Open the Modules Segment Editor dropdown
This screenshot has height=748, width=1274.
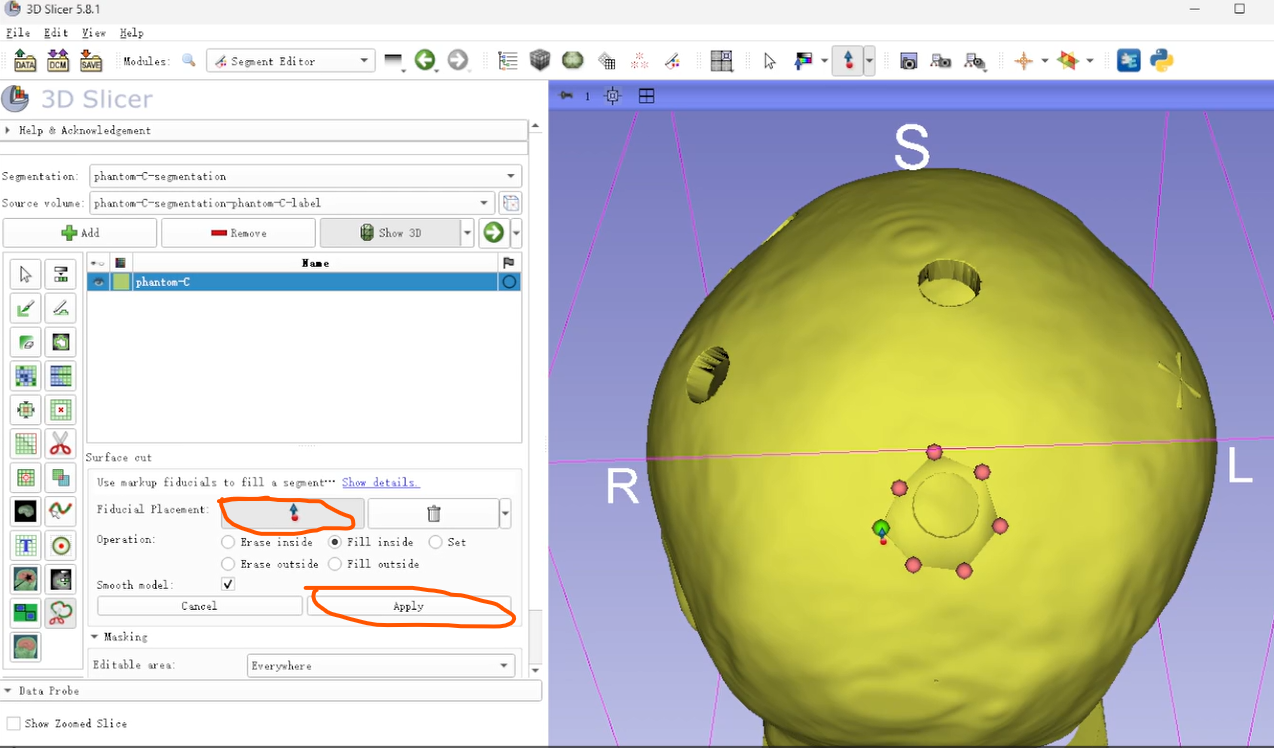[x=291, y=61]
